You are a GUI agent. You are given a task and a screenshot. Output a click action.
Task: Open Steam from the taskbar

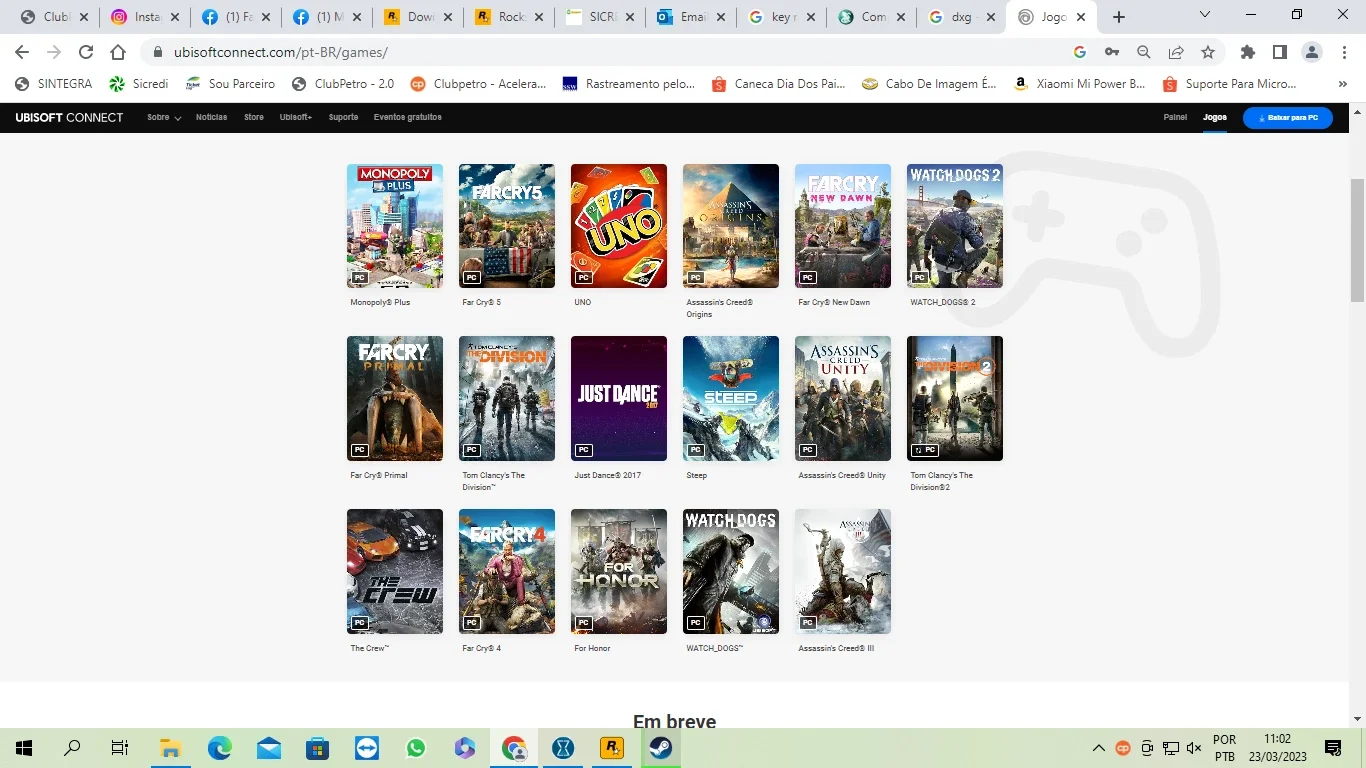(660, 747)
